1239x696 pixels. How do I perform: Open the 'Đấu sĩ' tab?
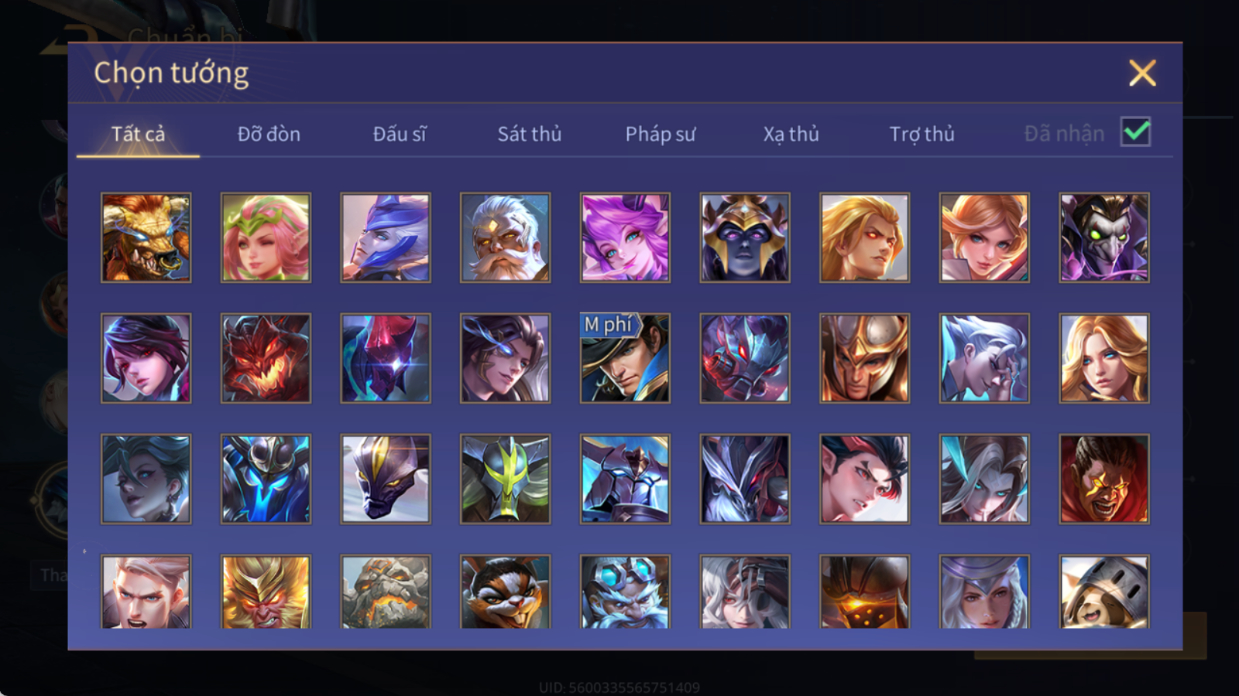coord(399,134)
